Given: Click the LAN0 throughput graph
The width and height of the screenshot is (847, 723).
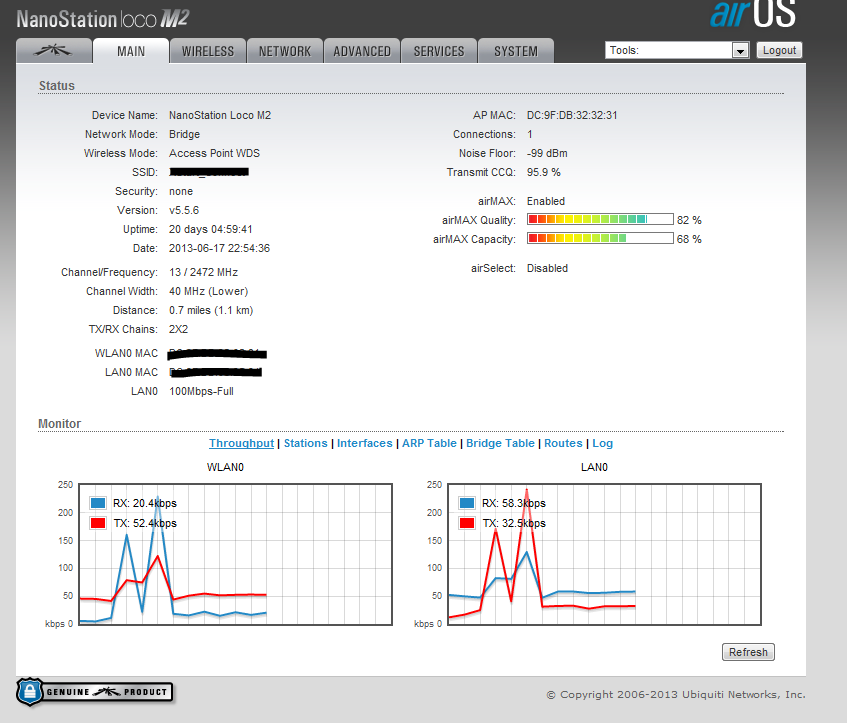Looking at the screenshot, I should 604,554.
